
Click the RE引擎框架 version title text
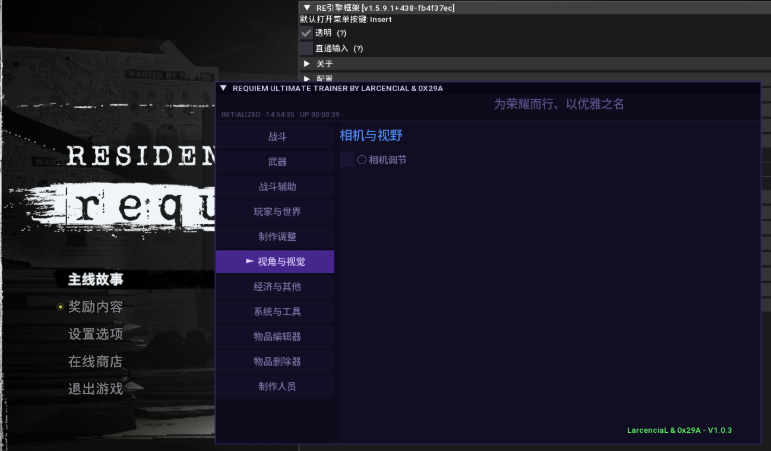[x=385, y=8]
